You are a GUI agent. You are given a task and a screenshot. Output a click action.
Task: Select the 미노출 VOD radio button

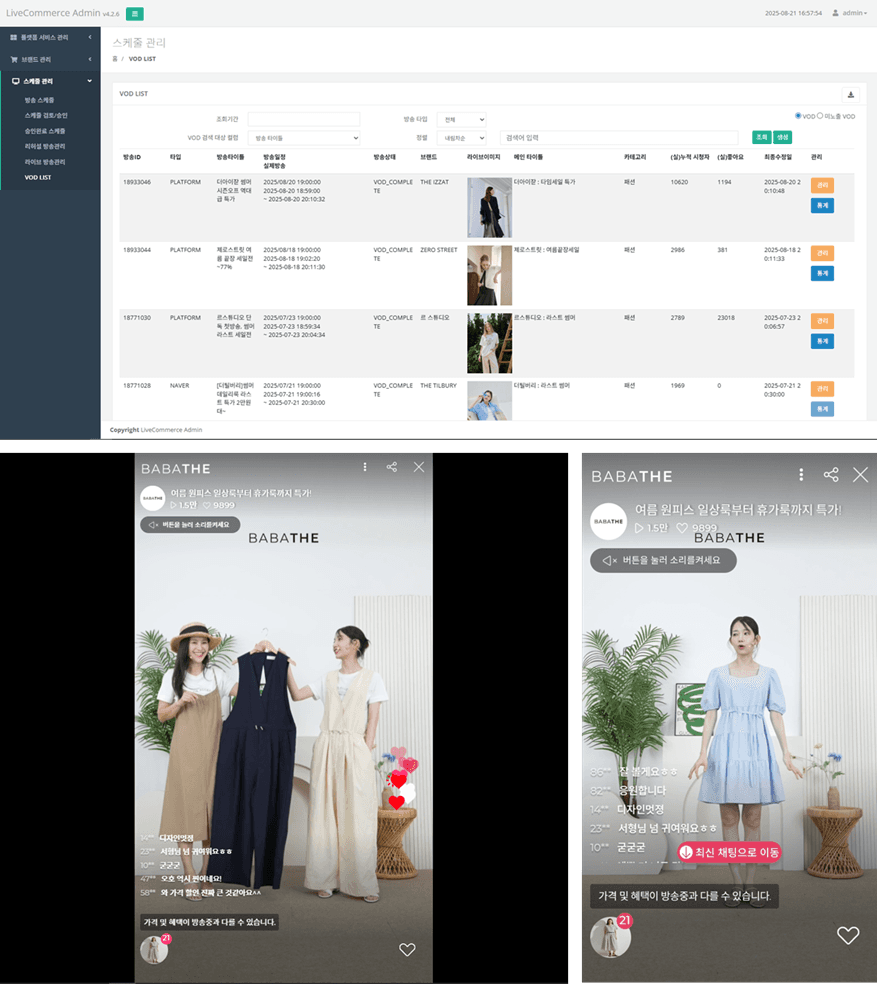pyautogui.click(x=820, y=115)
